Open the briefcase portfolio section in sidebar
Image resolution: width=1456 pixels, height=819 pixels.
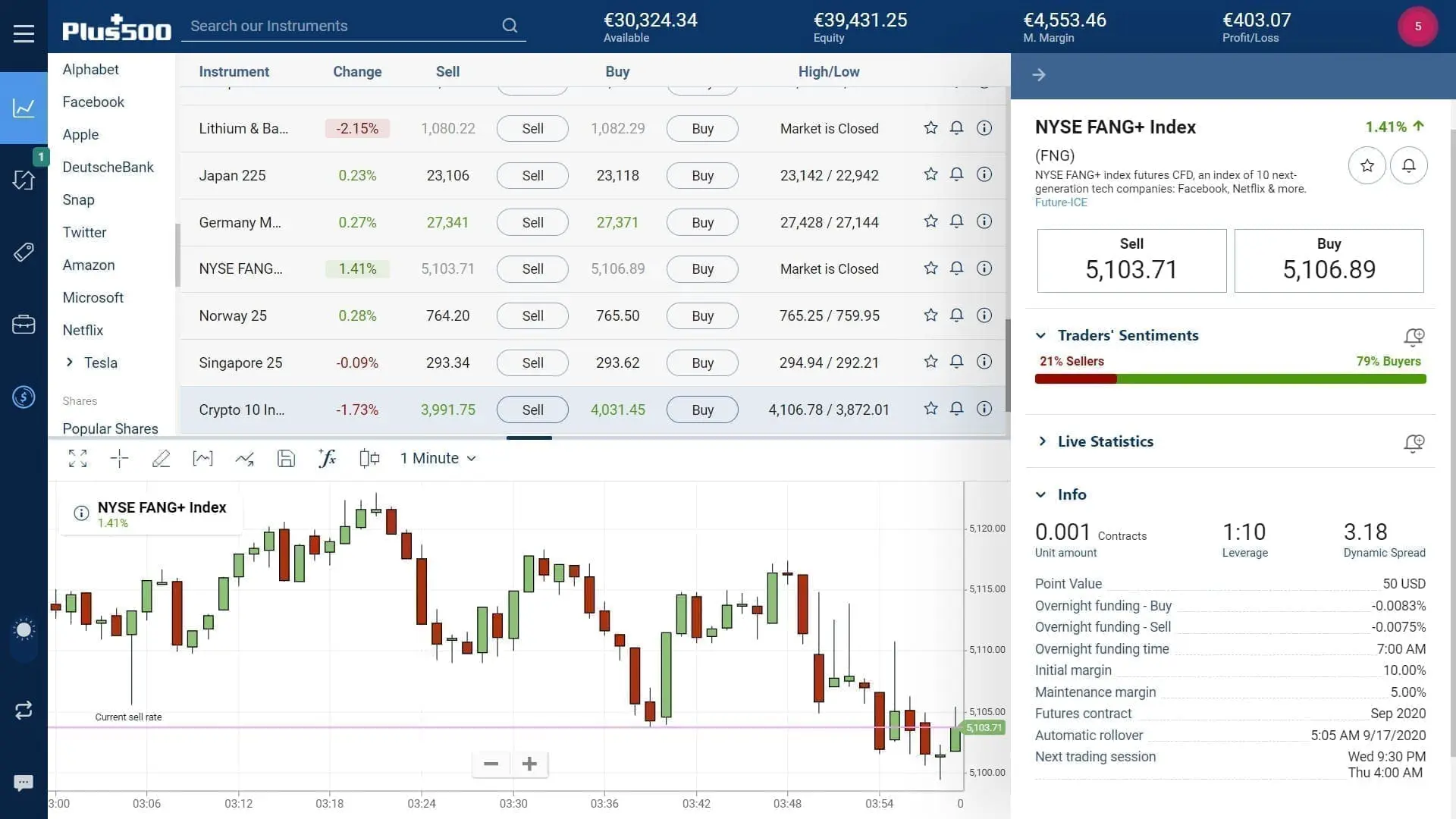pos(24,325)
